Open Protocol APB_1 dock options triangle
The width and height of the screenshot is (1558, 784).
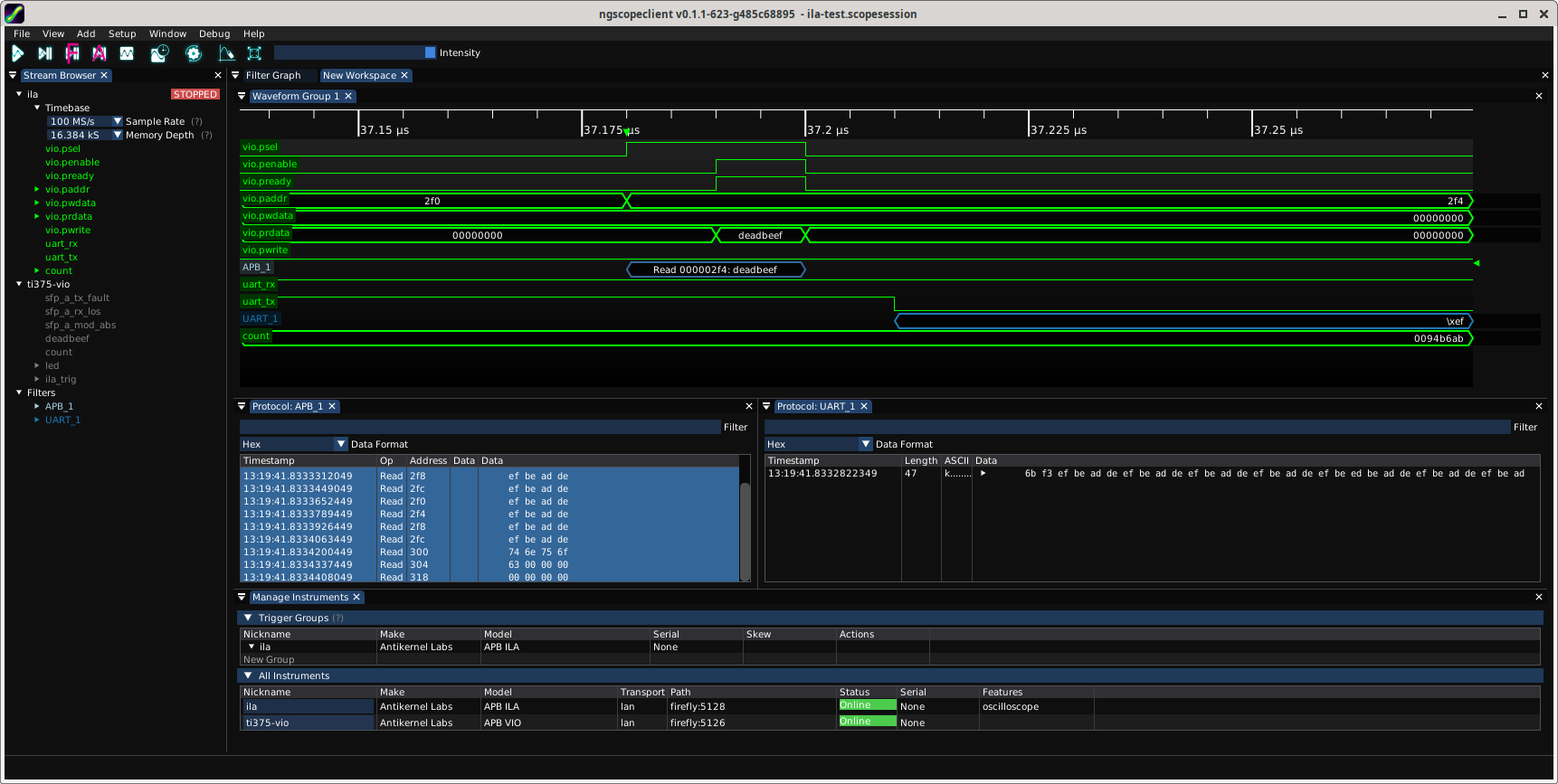242,407
